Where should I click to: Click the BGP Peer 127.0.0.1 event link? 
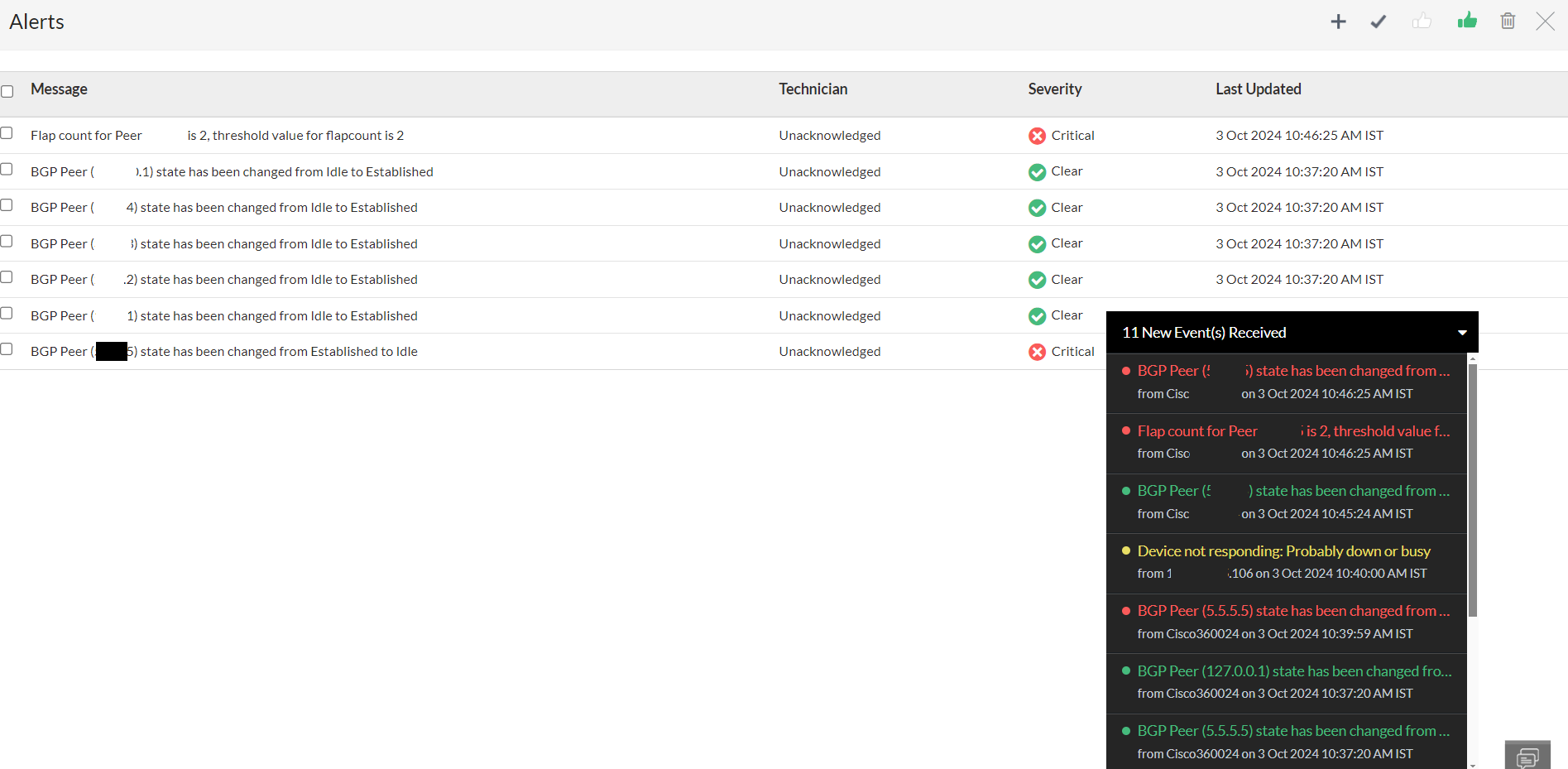coord(1293,670)
